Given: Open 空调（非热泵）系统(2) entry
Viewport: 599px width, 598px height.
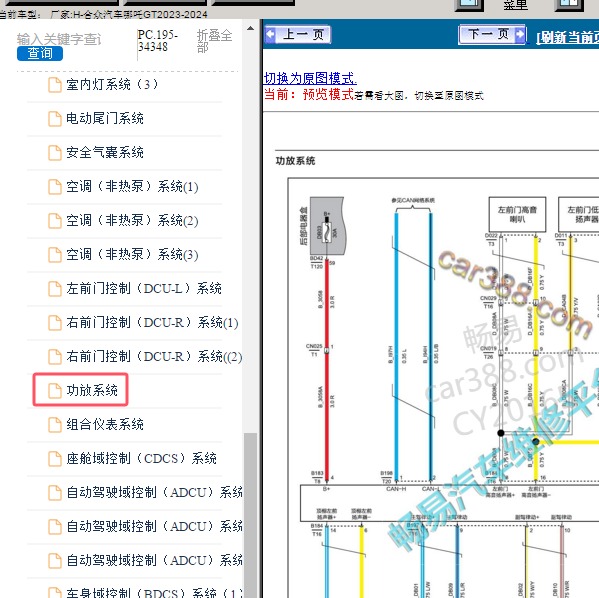Looking at the screenshot, I should tap(132, 220).
